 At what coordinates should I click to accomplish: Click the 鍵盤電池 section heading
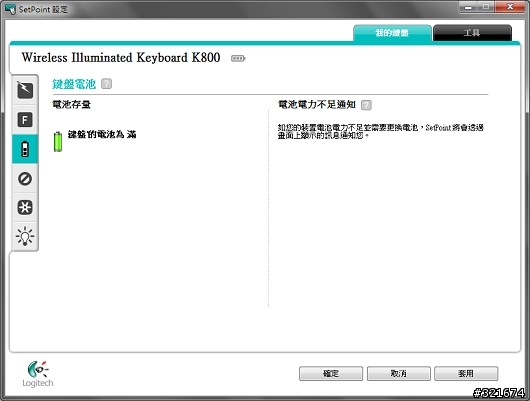(x=74, y=84)
